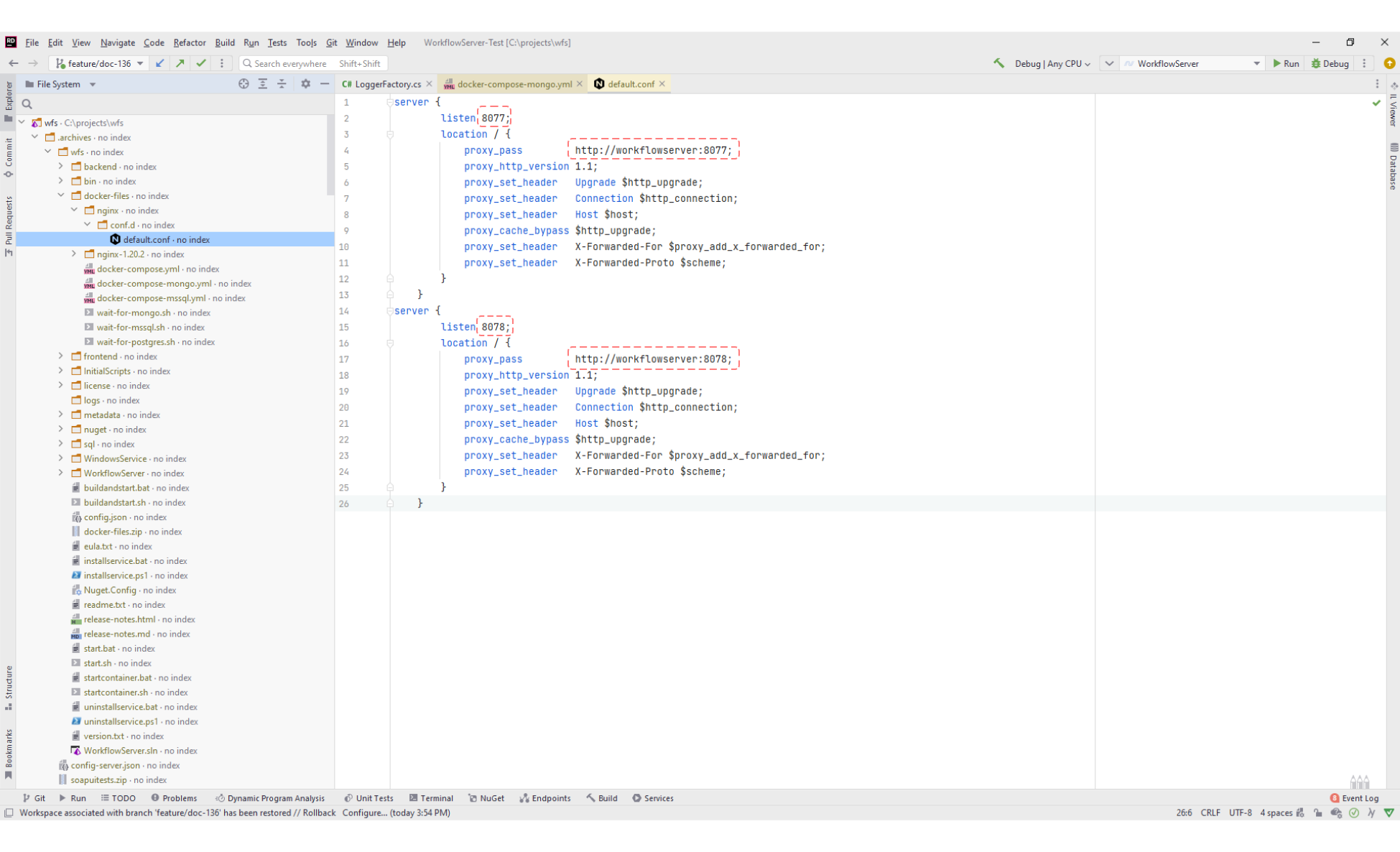Open the WorkflowServer run configuration dropdown

tap(1192, 64)
